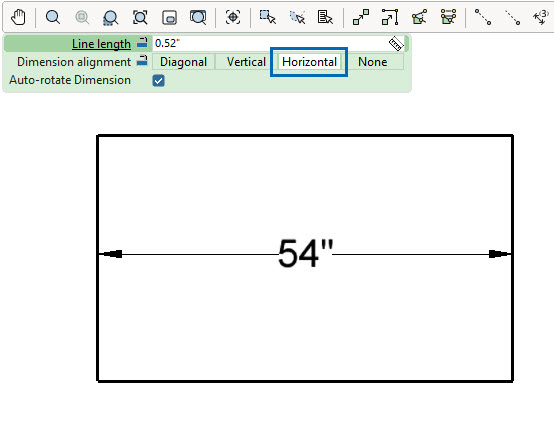Screen dimensions: 554x426
Task: Click the arrows icon labeled 3
Action: click(541, 17)
